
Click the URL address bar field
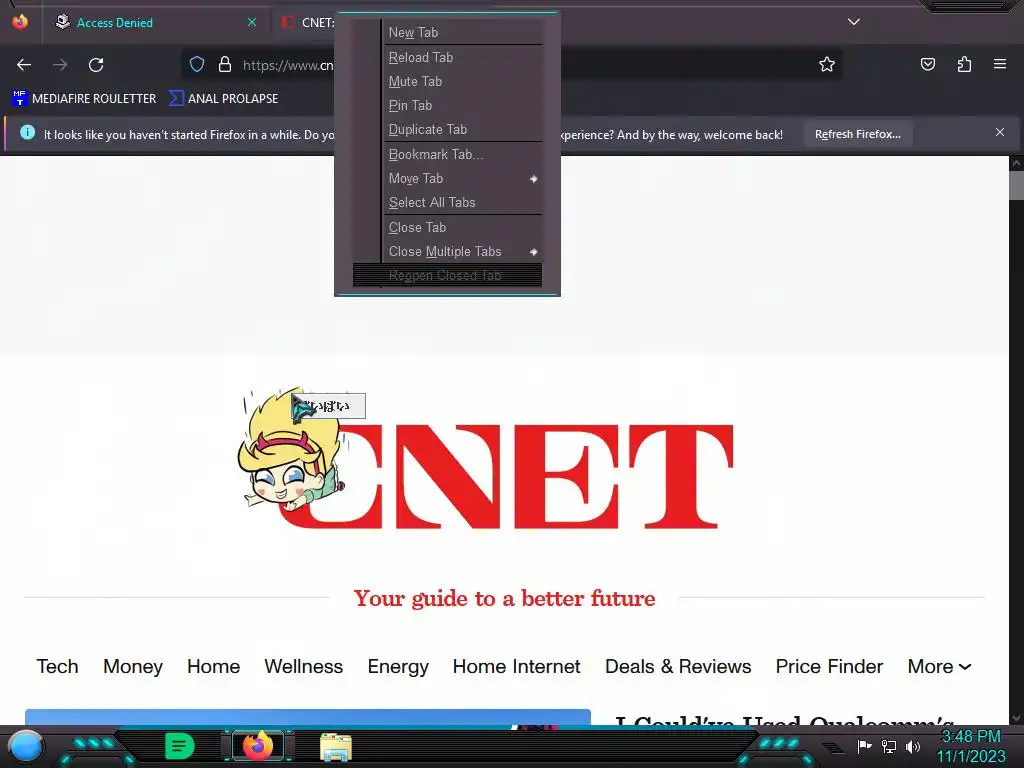511,64
